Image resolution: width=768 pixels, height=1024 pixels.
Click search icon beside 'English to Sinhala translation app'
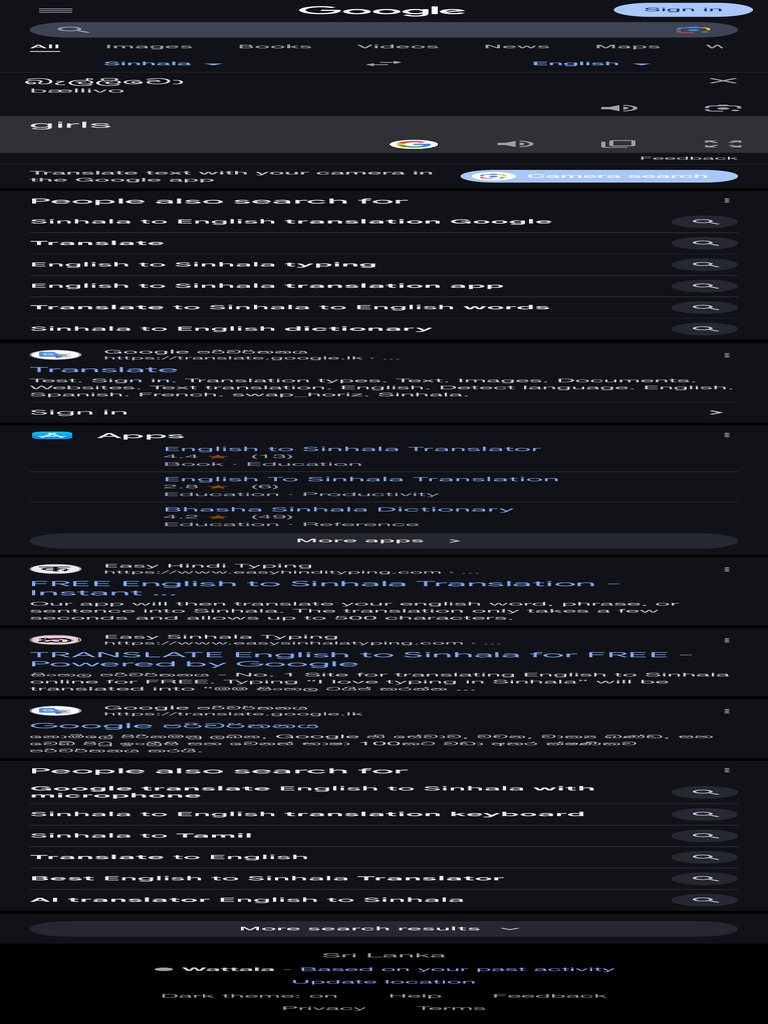[705, 286]
